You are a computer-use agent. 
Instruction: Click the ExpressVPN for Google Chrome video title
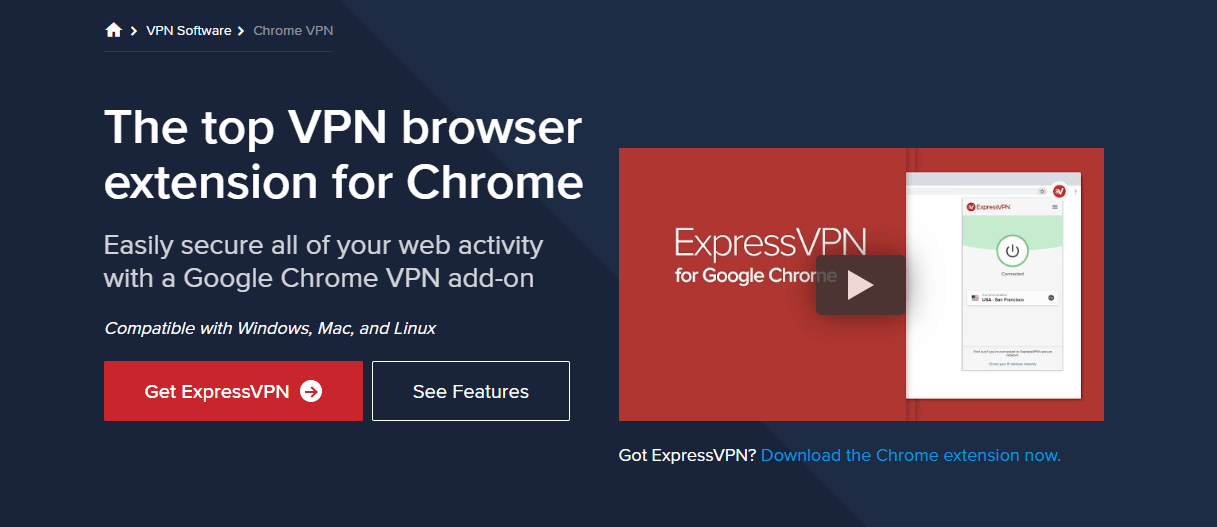(770, 256)
